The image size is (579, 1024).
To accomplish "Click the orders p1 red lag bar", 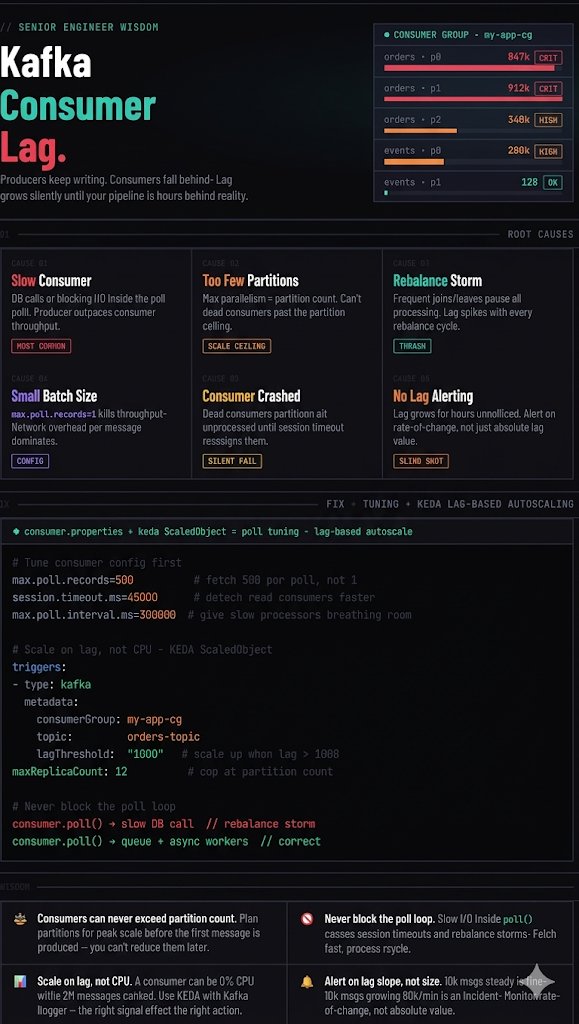I will pyautogui.click(x=473, y=99).
